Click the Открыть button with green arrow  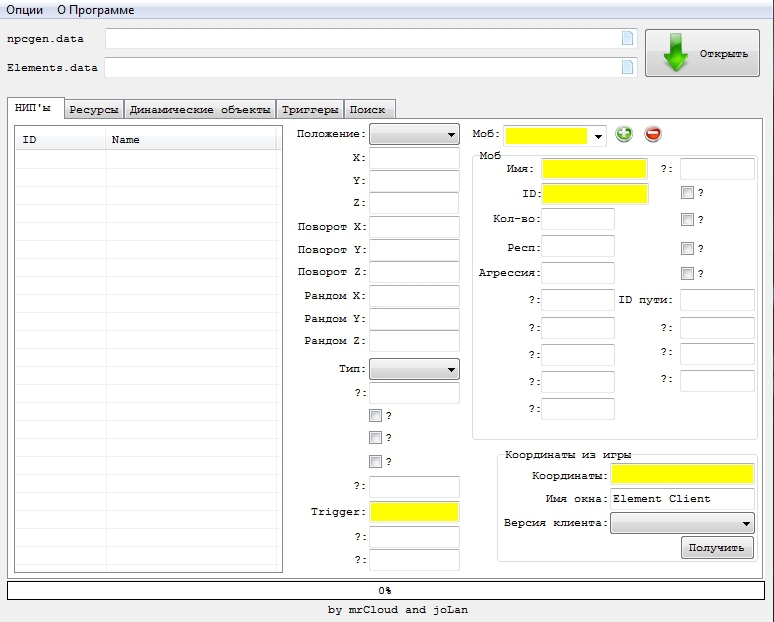coord(702,53)
